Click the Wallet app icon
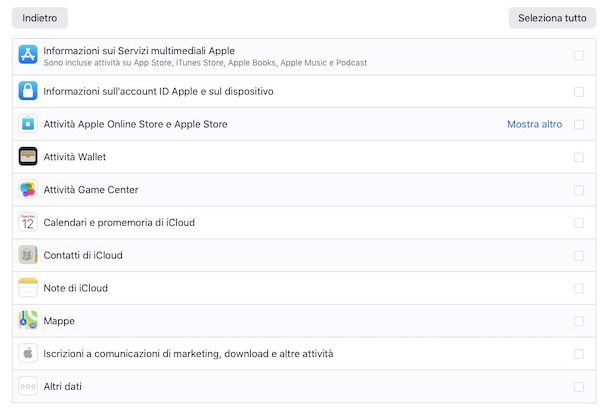The width and height of the screenshot is (610, 415). (28, 156)
